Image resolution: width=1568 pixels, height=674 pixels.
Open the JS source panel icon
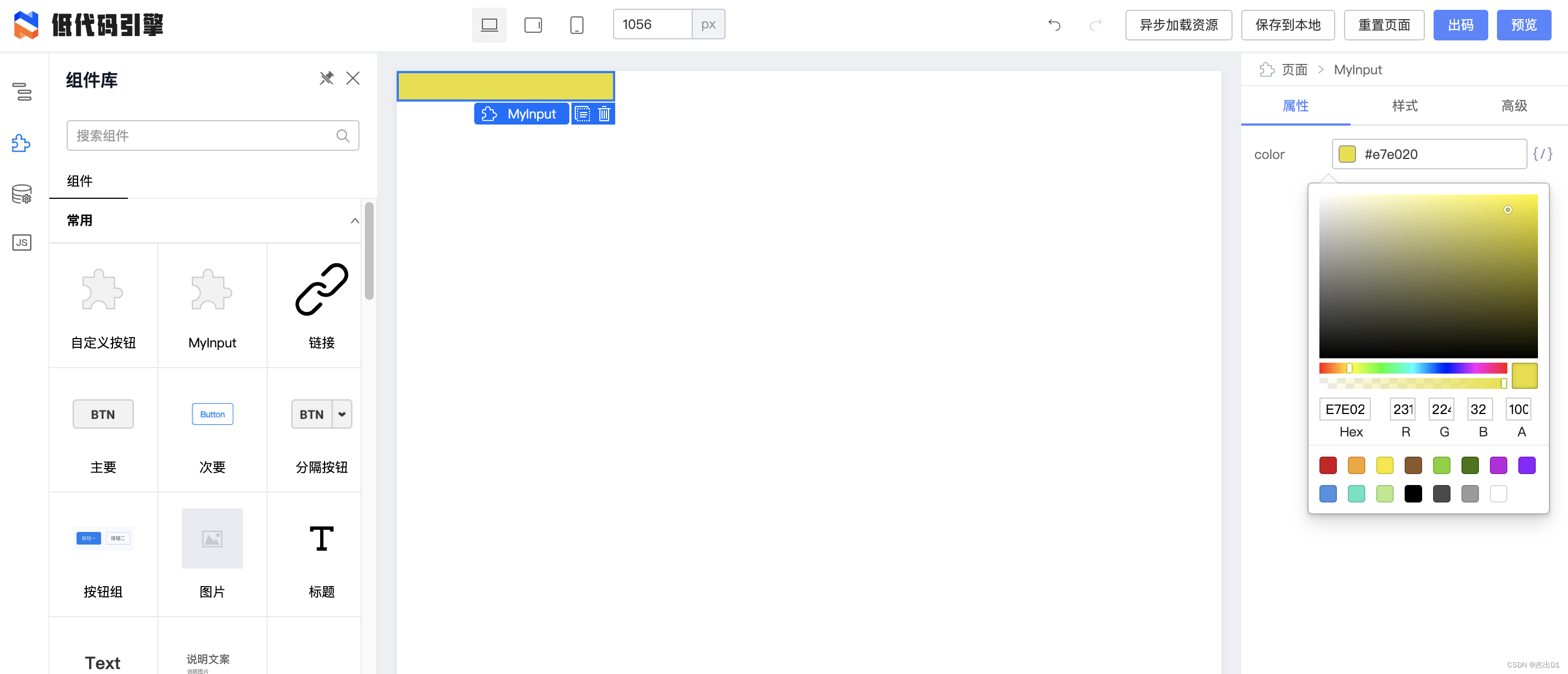(x=22, y=242)
